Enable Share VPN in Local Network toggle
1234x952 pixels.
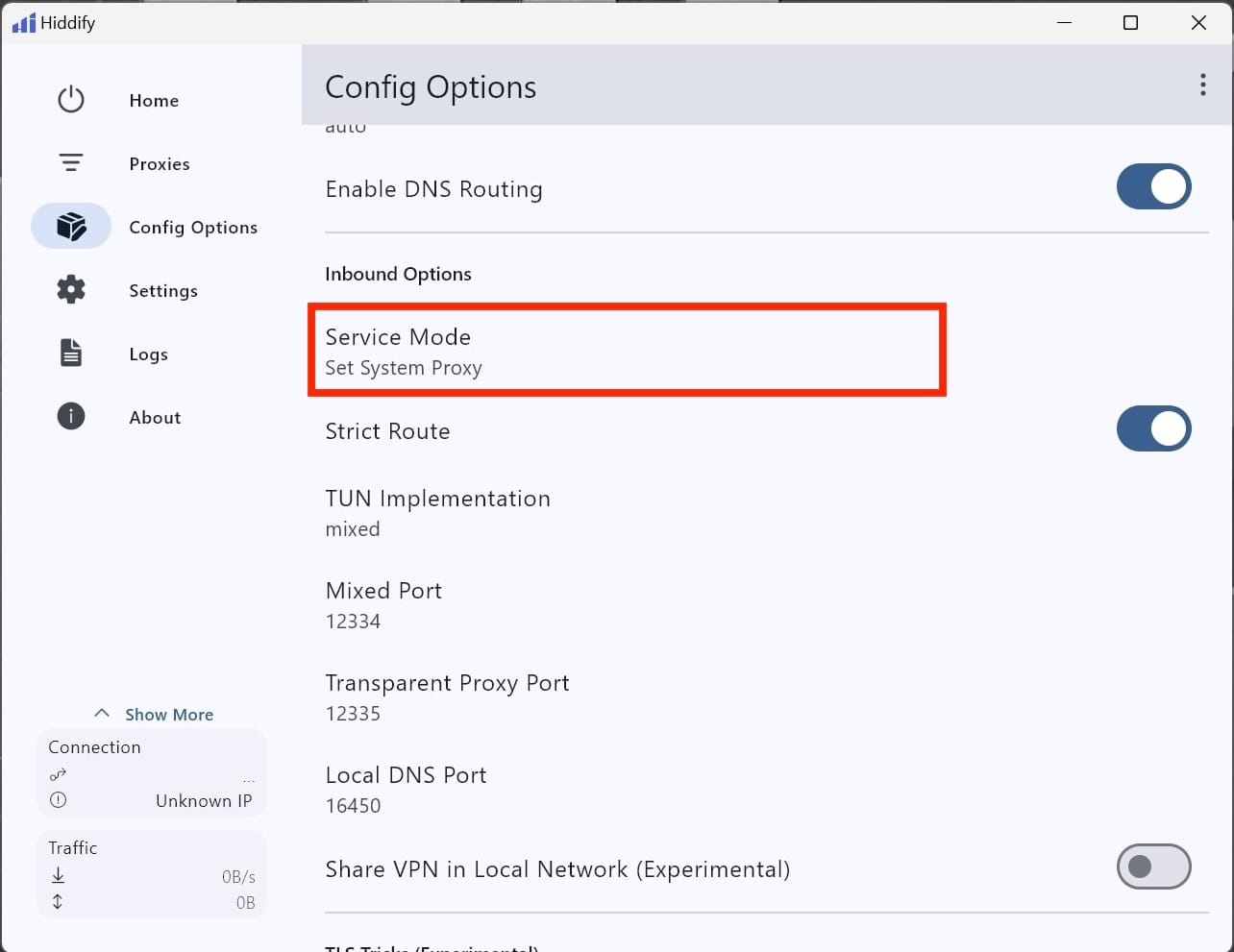pos(1153,867)
